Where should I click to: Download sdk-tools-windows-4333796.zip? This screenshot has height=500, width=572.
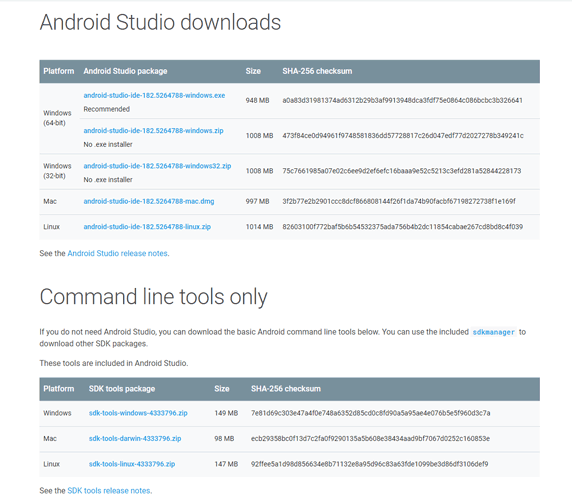click(x=138, y=413)
